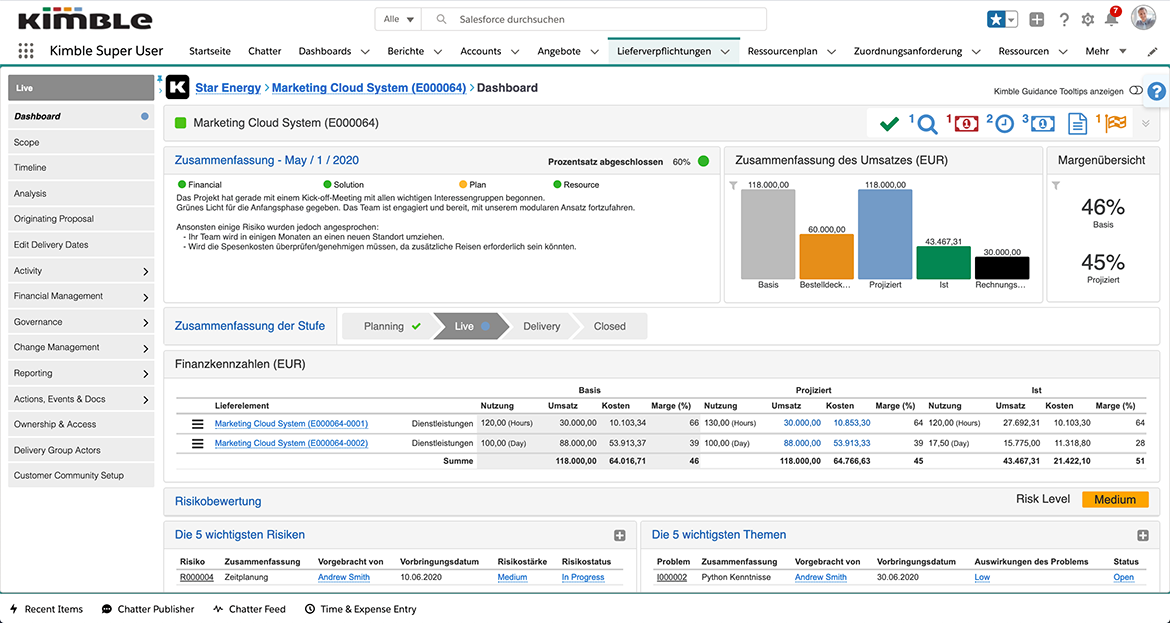Open the blue document icon

point(1077,124)
